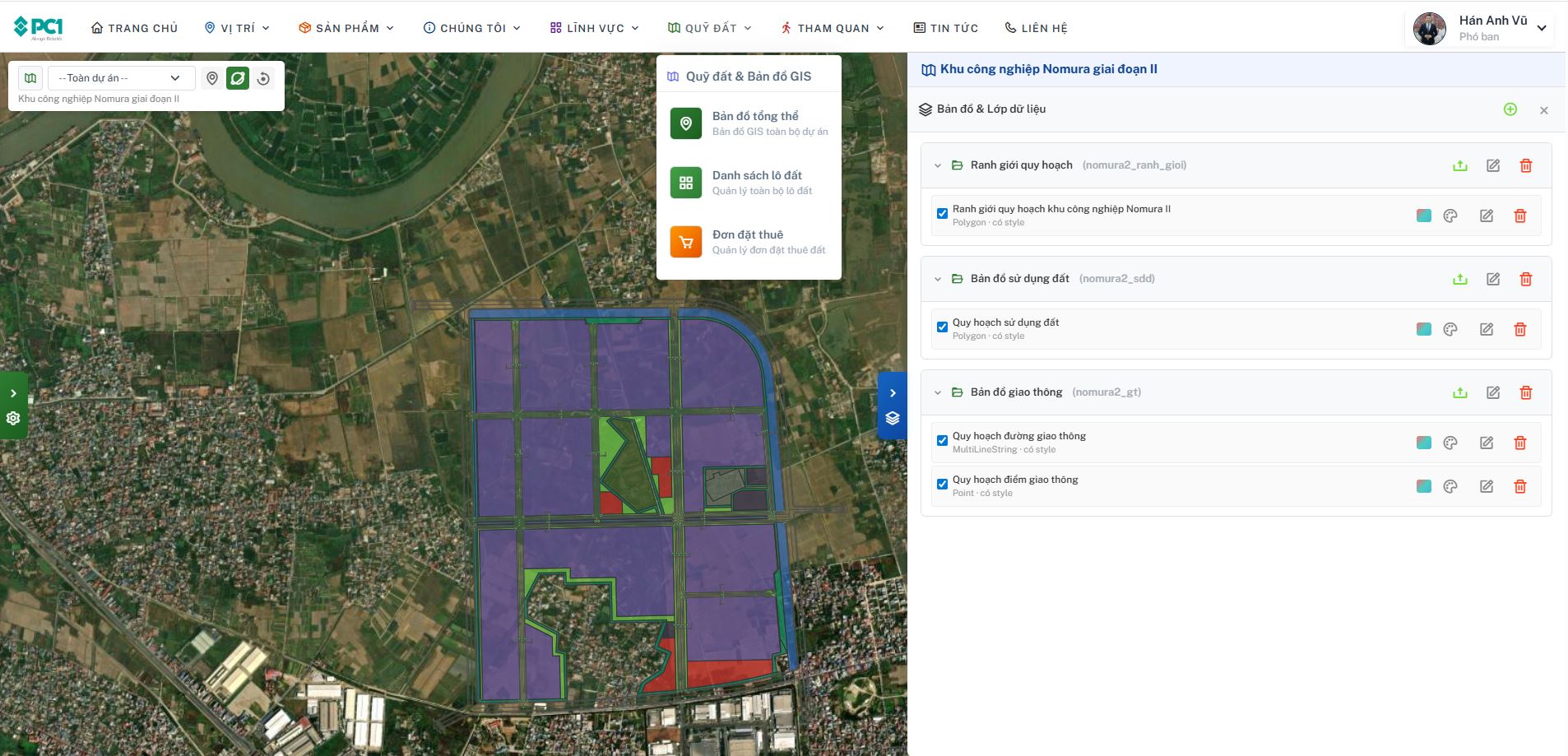
Task: Open the Toàn dự án dropdown
Action: click(120, 78)
